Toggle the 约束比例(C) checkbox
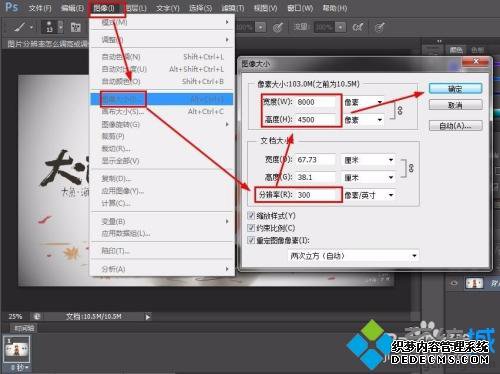 tap(251, 228)
